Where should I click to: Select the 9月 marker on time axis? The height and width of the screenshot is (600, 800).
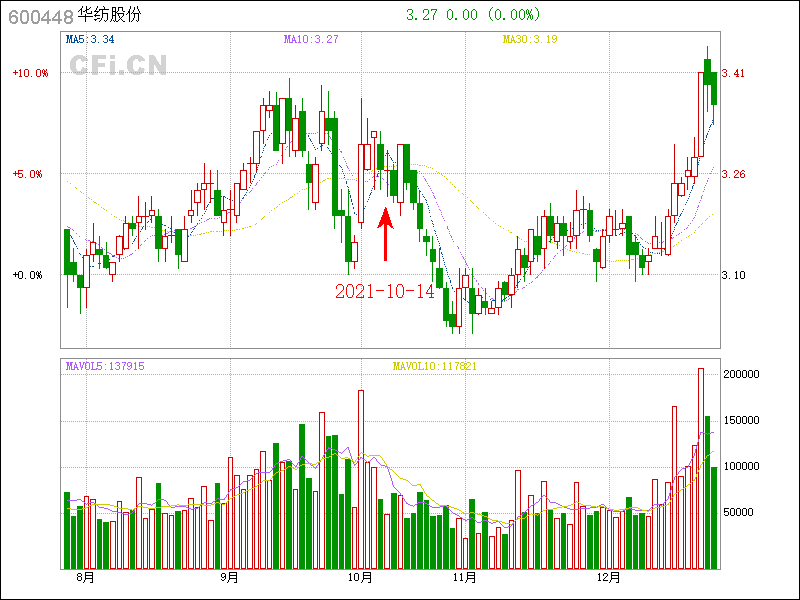[x=229, y=578]
